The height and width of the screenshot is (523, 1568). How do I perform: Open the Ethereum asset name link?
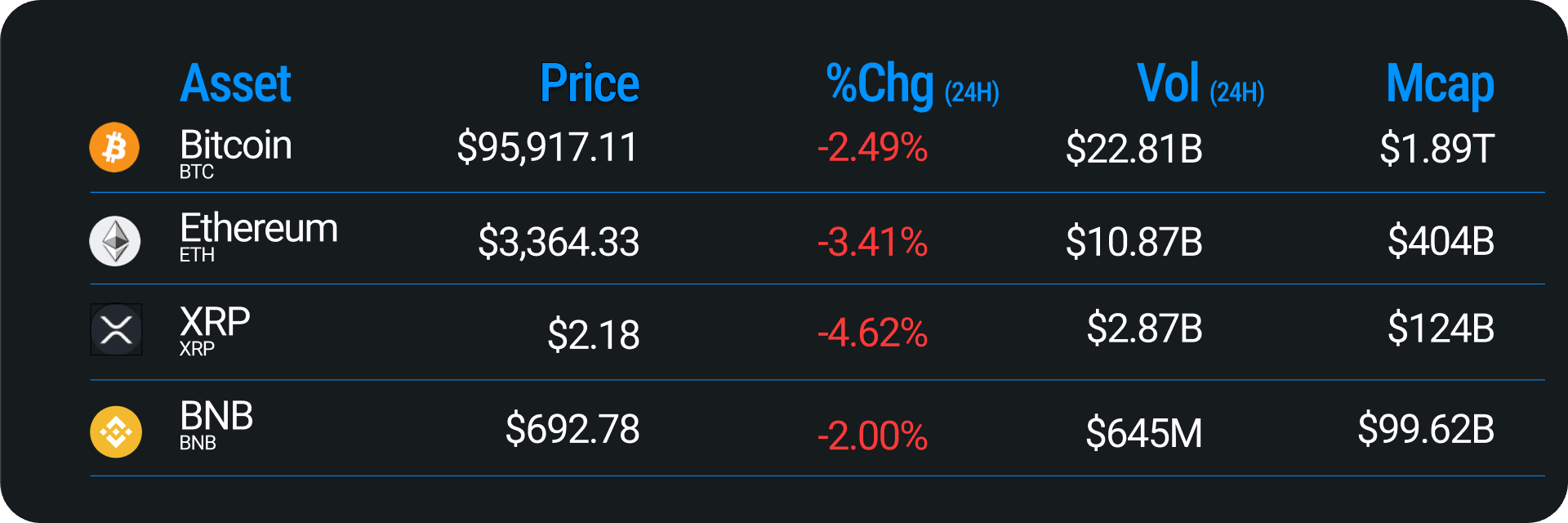(258, 228)
